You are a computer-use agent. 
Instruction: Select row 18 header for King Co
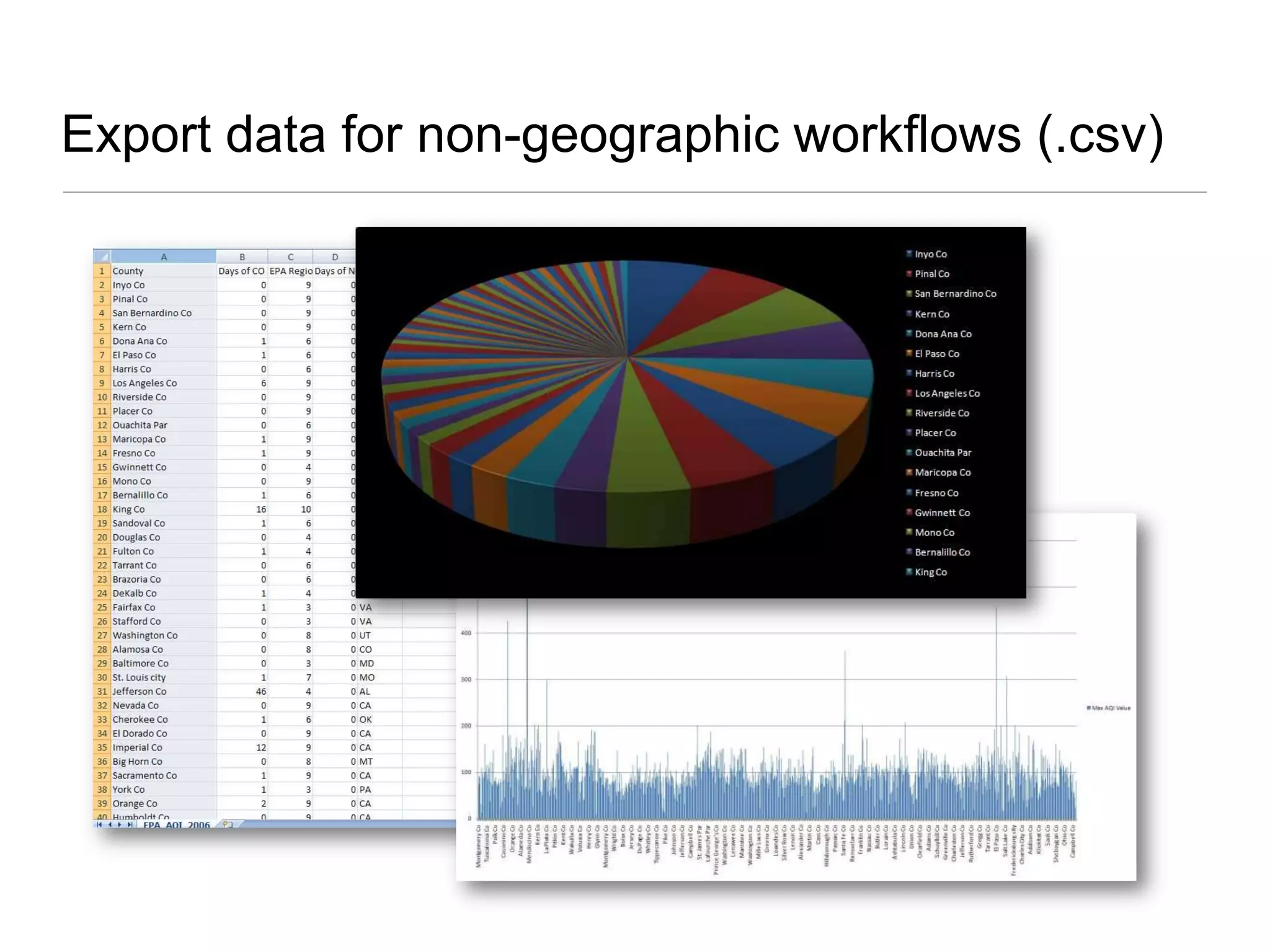click(x=102, y=509)
